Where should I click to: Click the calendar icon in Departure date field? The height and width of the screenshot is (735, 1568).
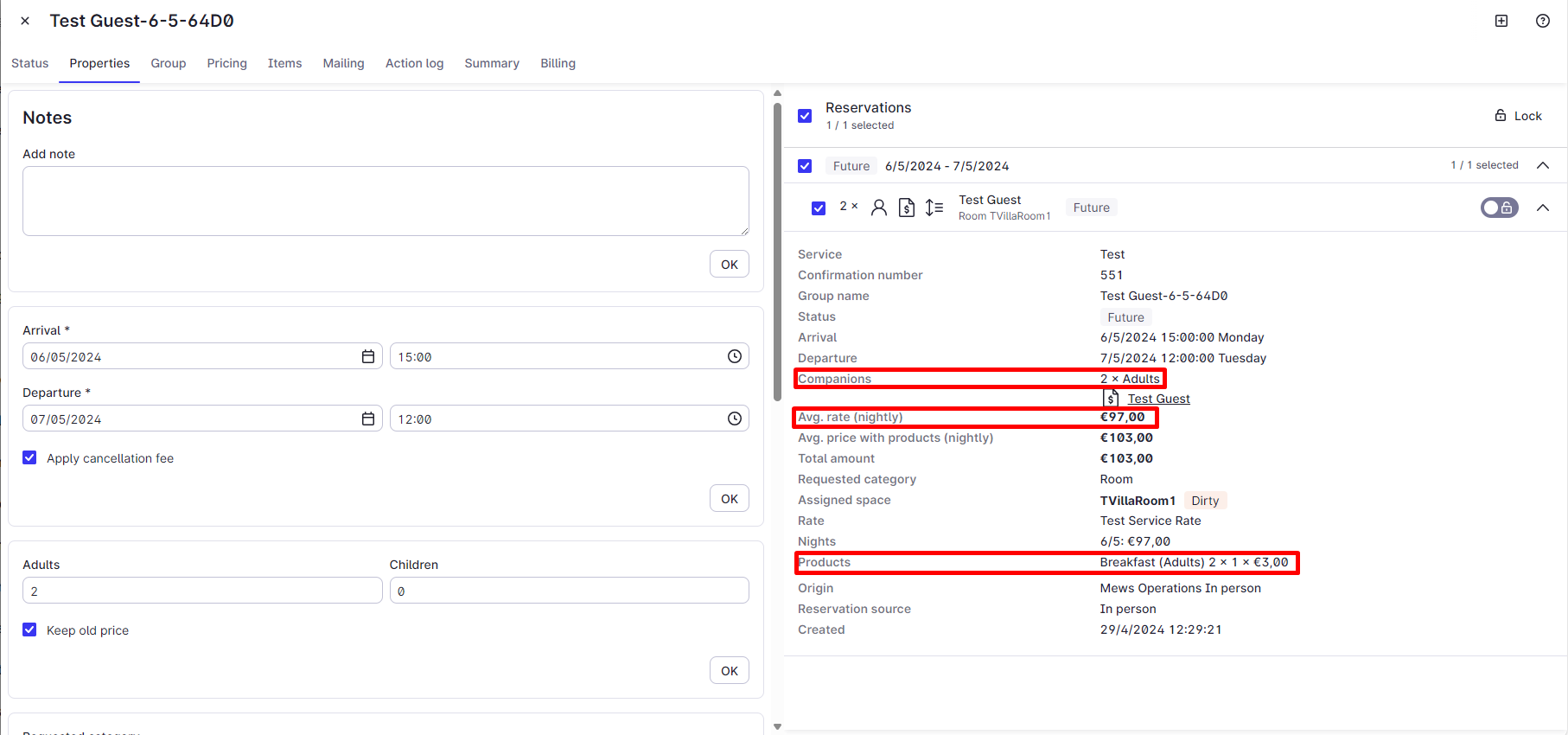[x=368, y=419]
